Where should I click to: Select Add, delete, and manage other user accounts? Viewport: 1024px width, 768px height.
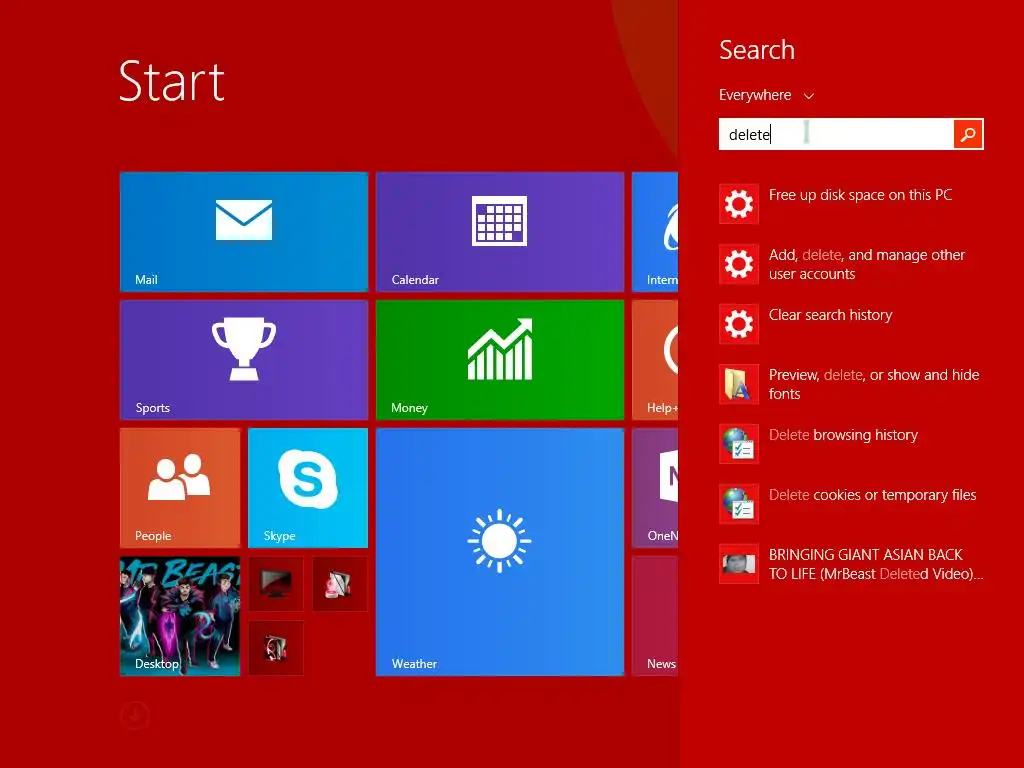(852, 264)
